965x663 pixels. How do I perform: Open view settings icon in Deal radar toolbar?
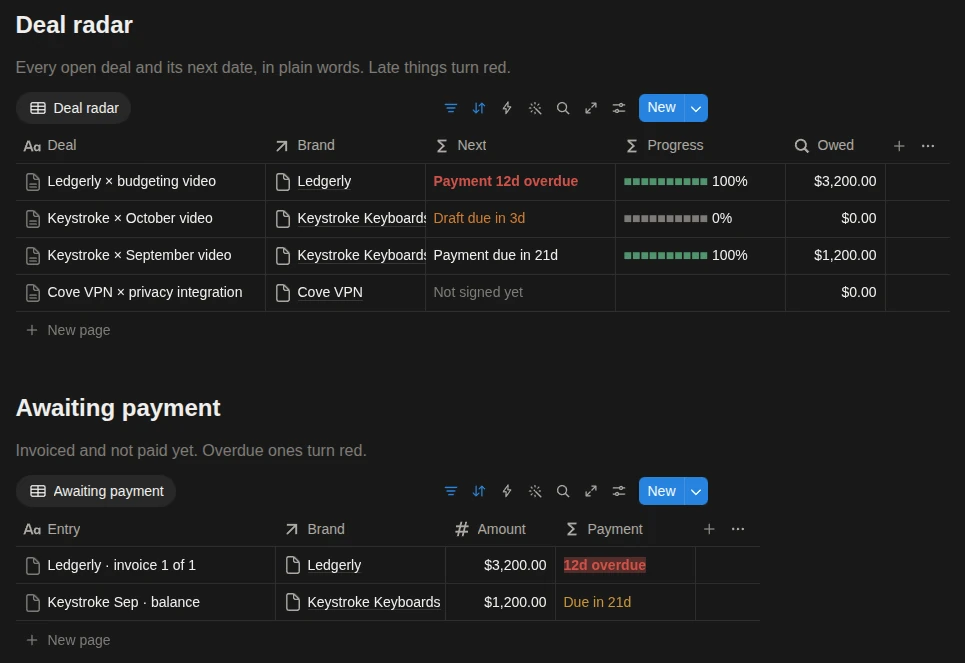pyautogui.click(x=619, y=108)
